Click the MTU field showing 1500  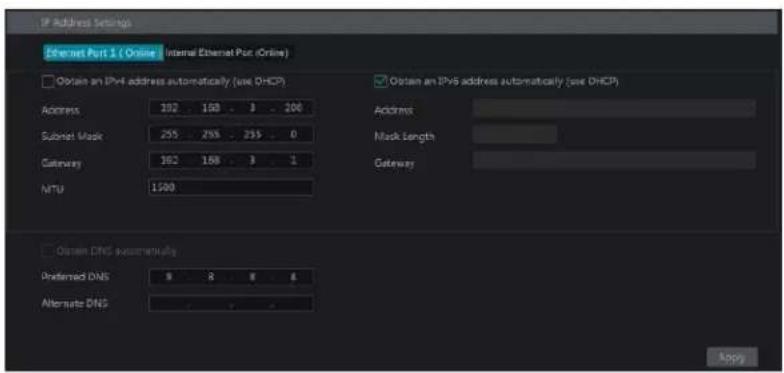231,188
